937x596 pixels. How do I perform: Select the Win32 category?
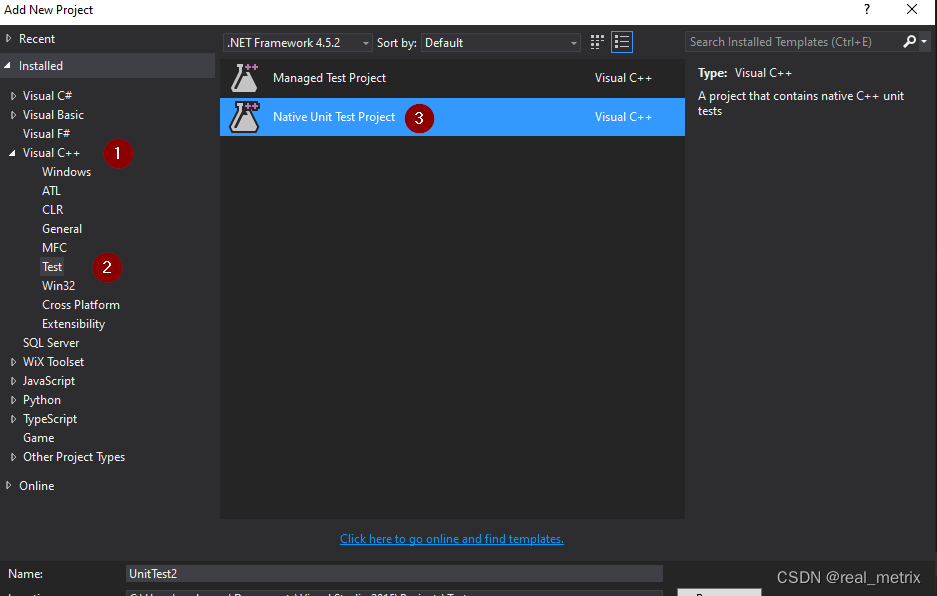(x=59, y=286)
